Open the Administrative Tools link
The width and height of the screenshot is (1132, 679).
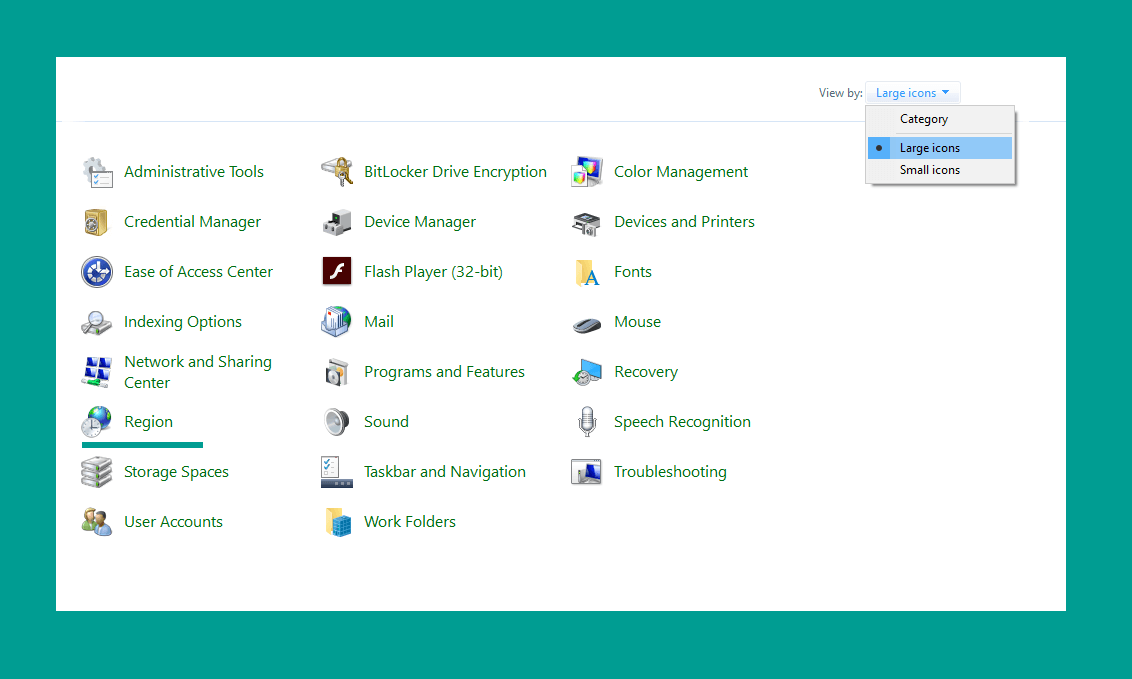click(x=193, y=172)
